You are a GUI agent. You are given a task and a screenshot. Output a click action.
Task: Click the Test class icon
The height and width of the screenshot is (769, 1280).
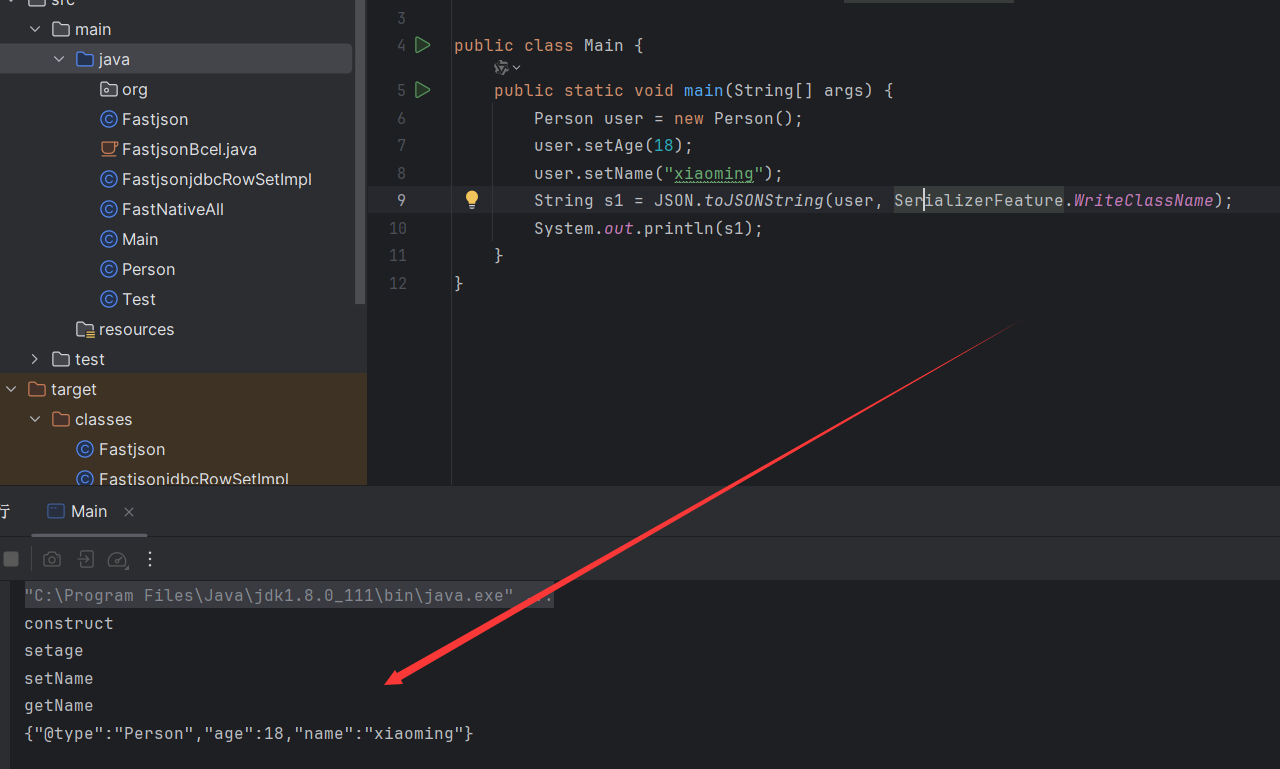pyautogui.click(x=109, y=299)
